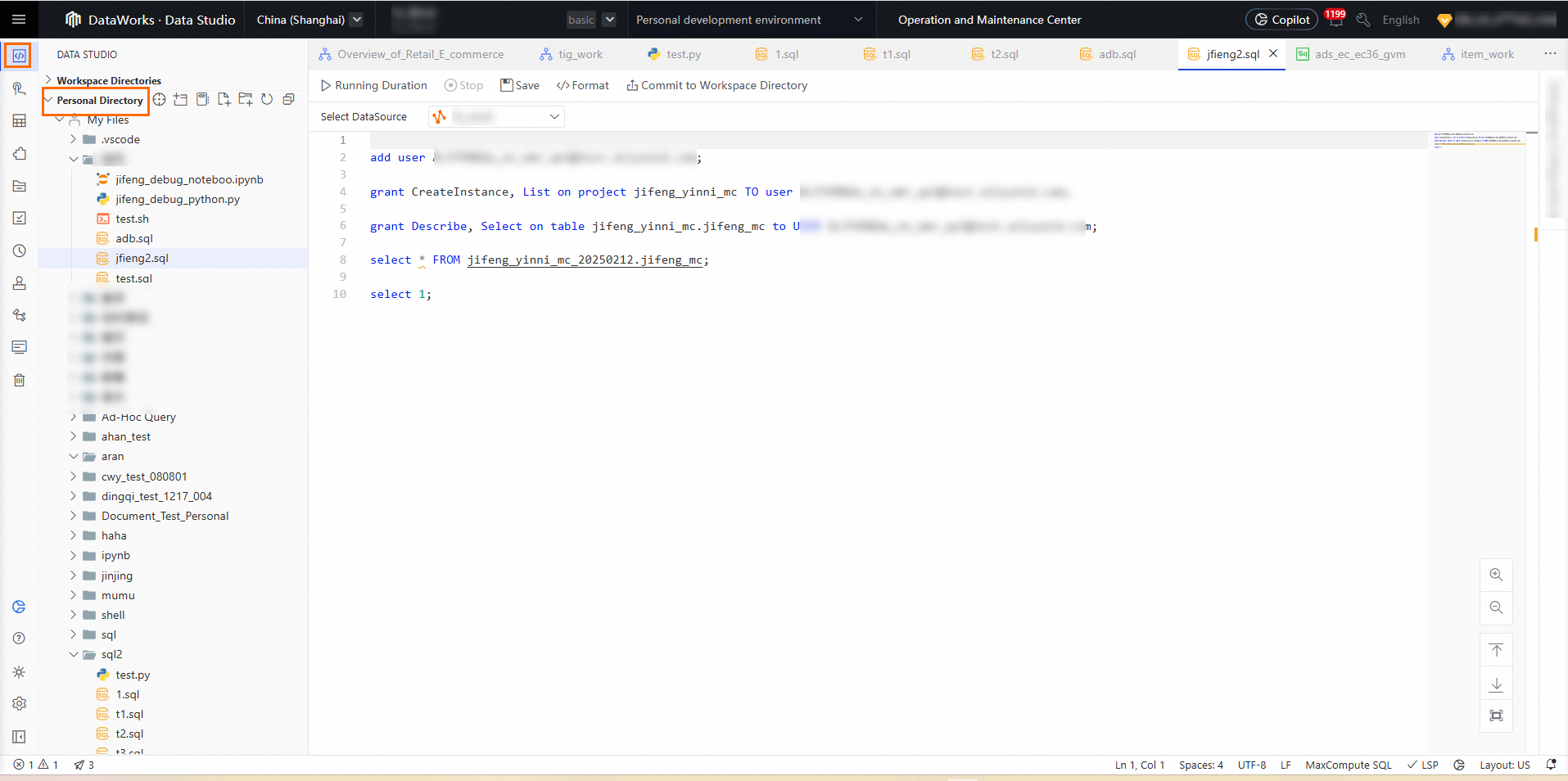1568x781 pixels.
Task: Refresh the Personal Directory tree
Action: coord(267,100)
